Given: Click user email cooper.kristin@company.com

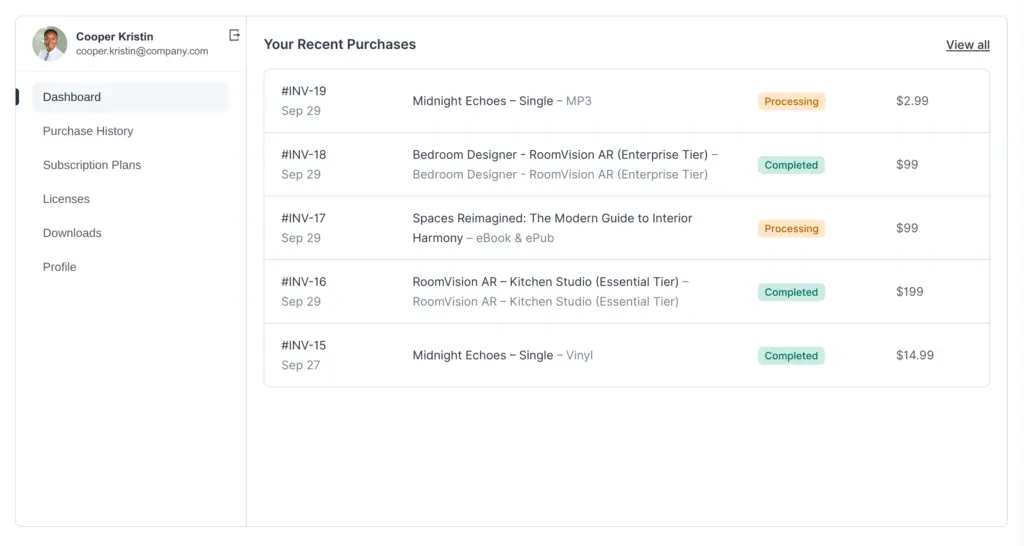Looking at the screenshot, I should pyautogui.click(x=142, y=51).
